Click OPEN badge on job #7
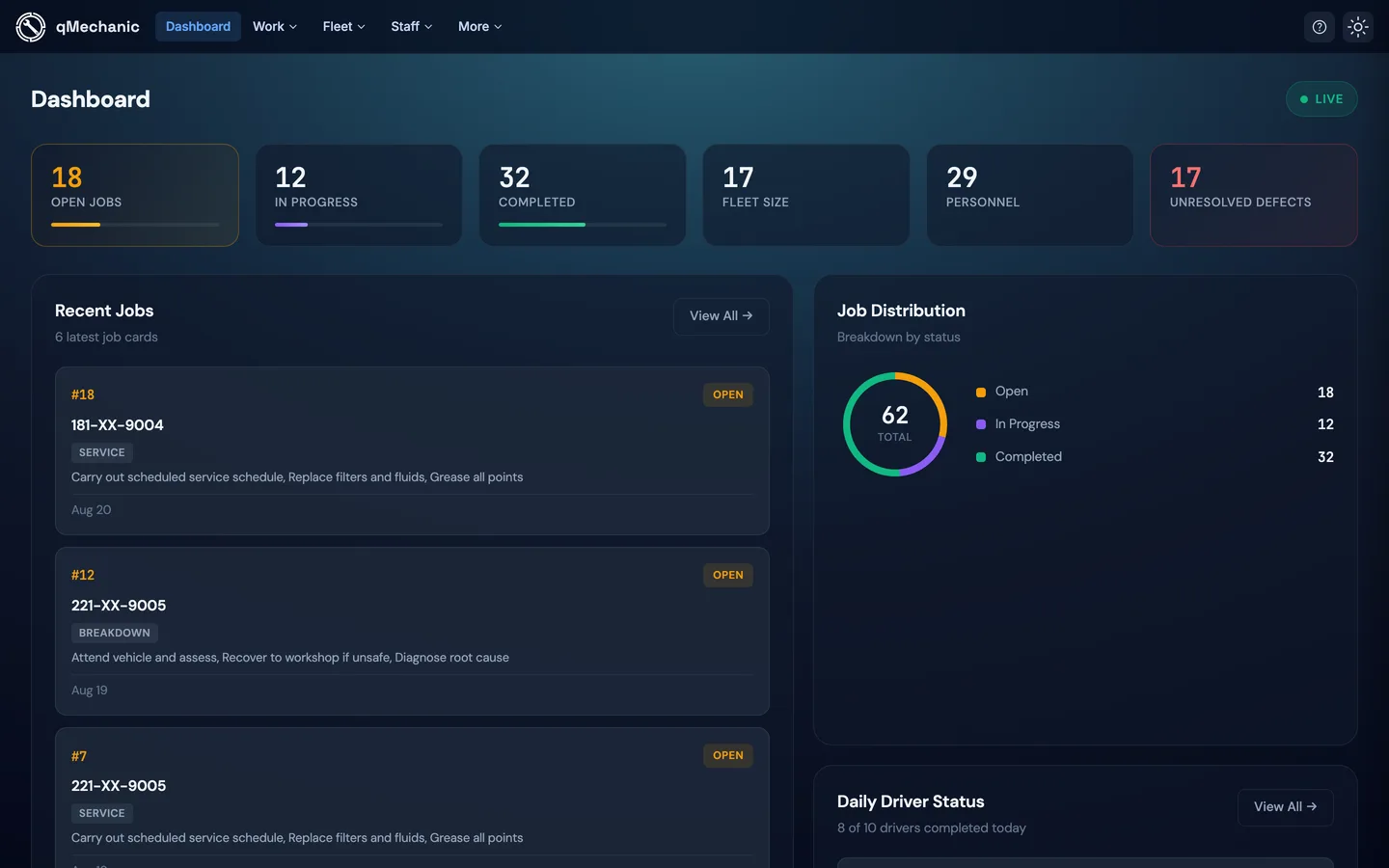Viewport: 1389px width, 868px height. (728, 755)
